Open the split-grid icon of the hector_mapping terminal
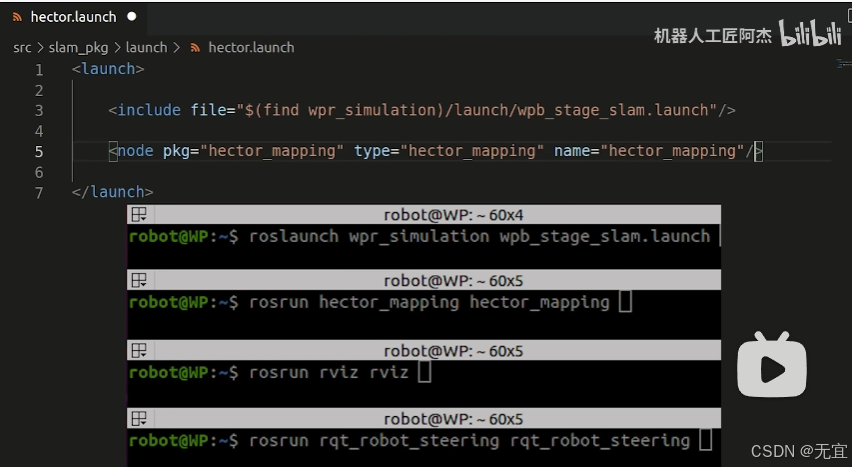 tap(139, 281)
